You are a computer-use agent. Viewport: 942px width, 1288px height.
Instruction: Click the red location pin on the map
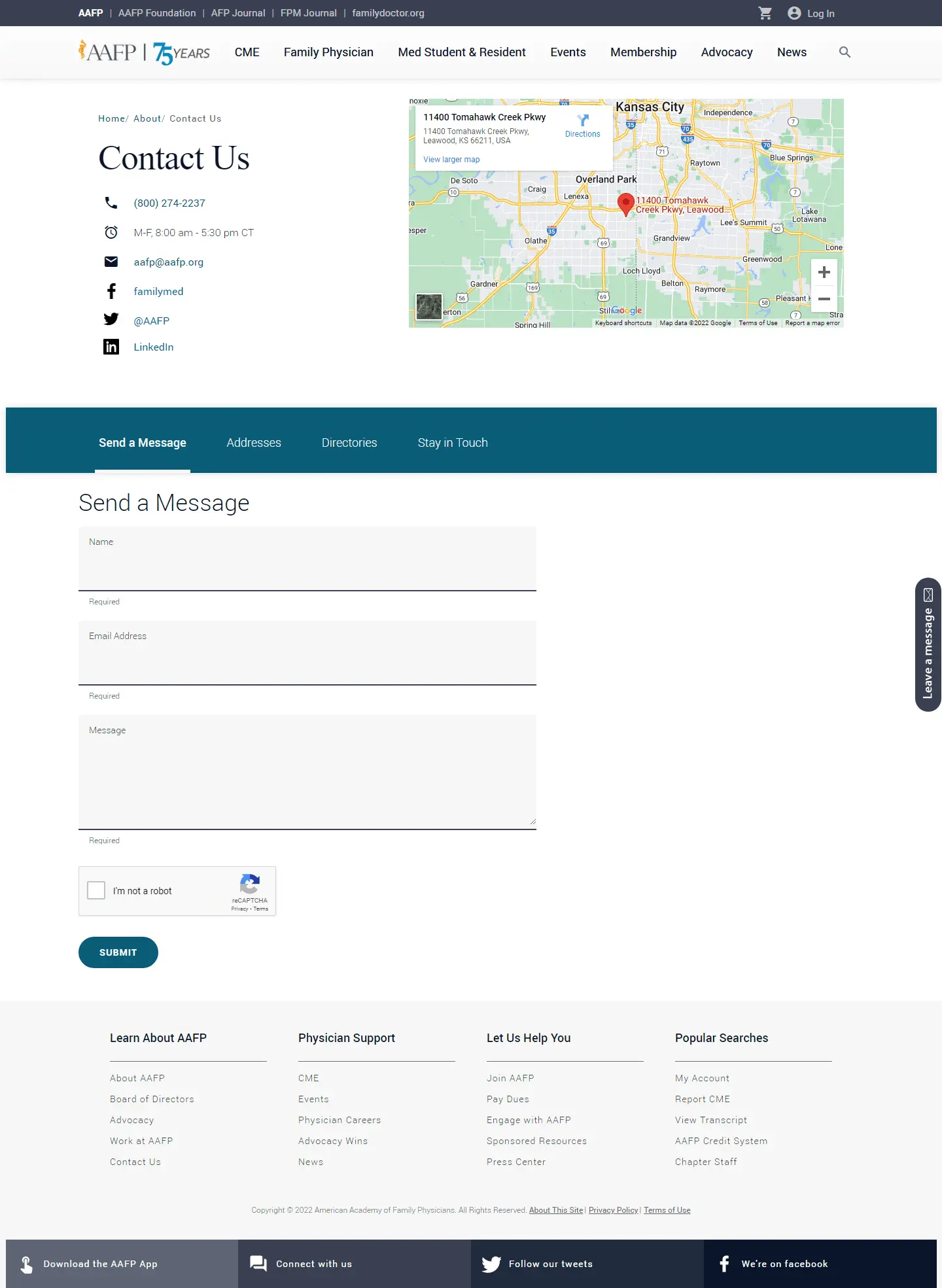pos(626,205)
